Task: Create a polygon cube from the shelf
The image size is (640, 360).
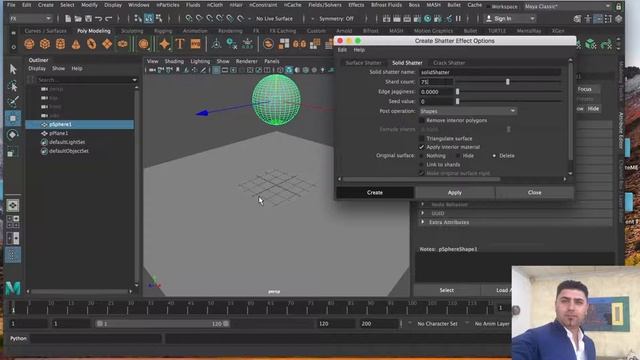Action: (x=44, y=44)
